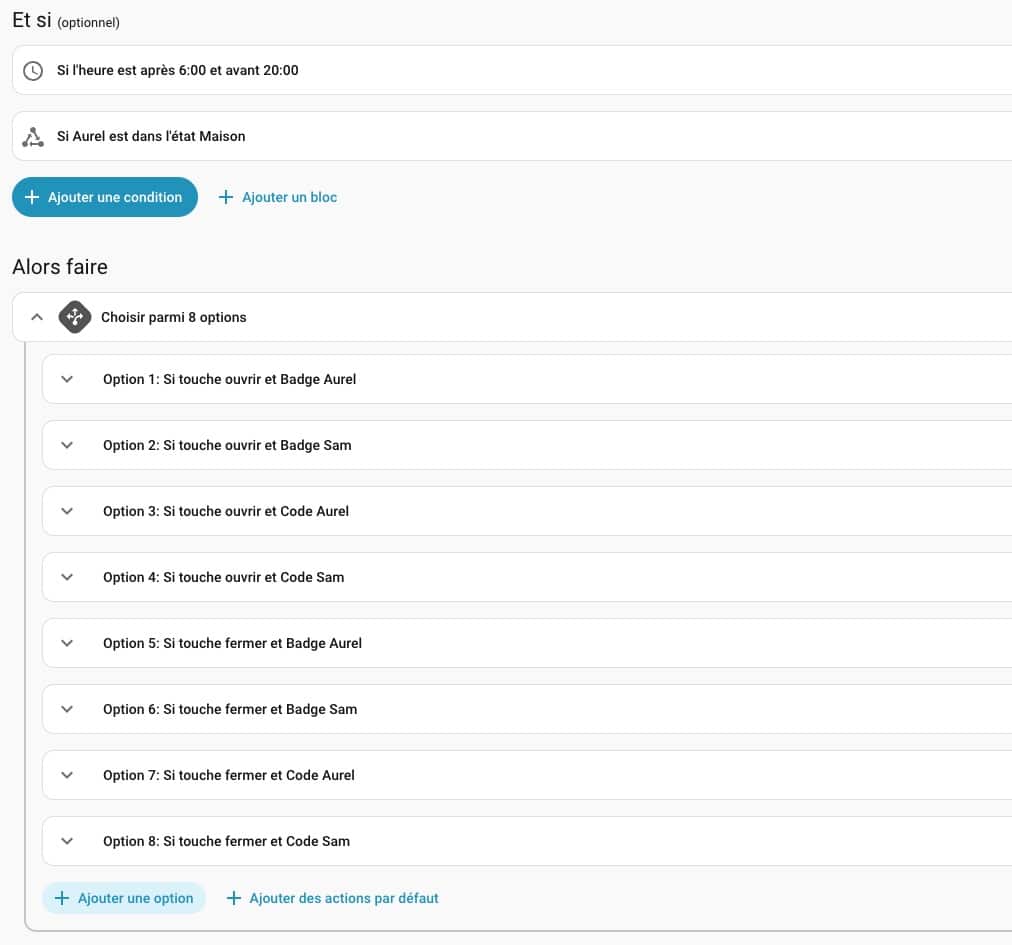Collapse the Choisir parmi 8 options block
Screen dimensions: 1012x945
[x=37, y=317]
